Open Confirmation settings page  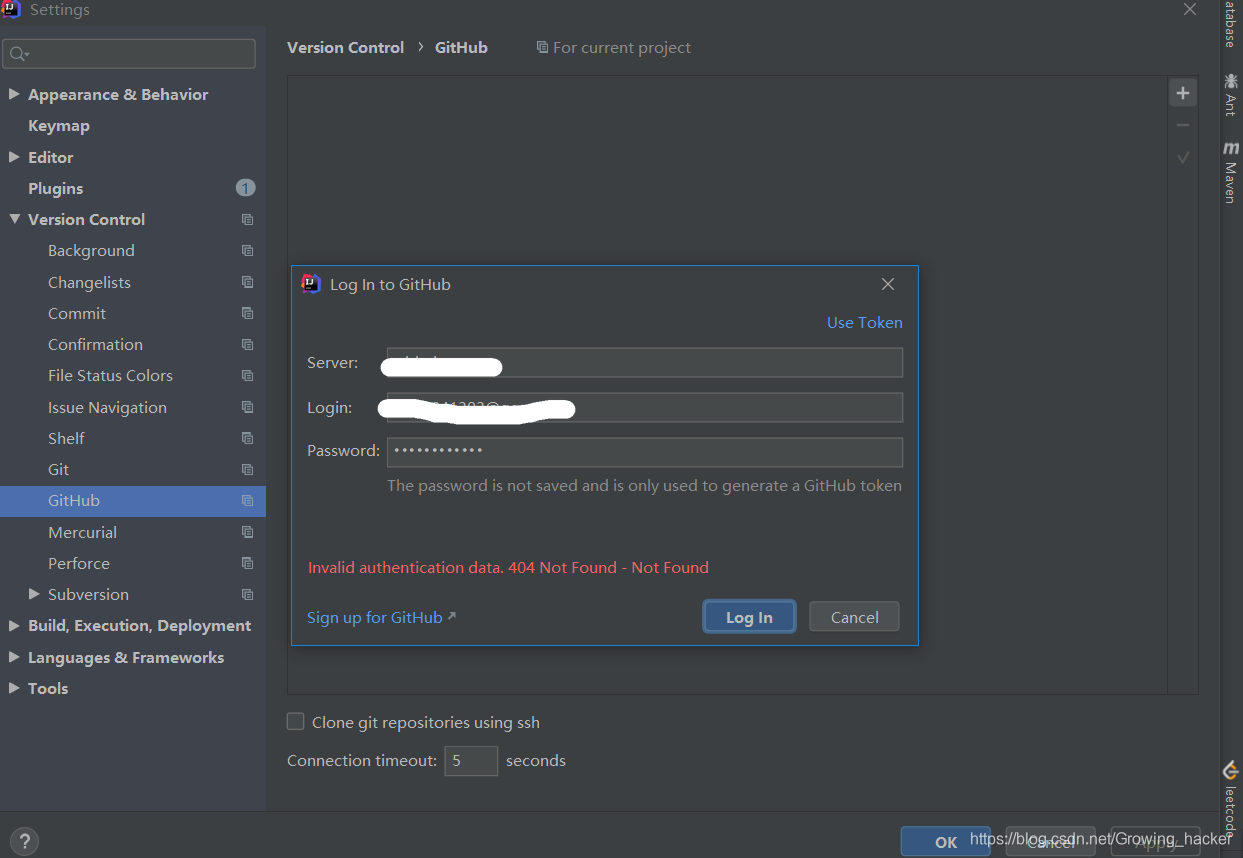(x=95, y=344)
